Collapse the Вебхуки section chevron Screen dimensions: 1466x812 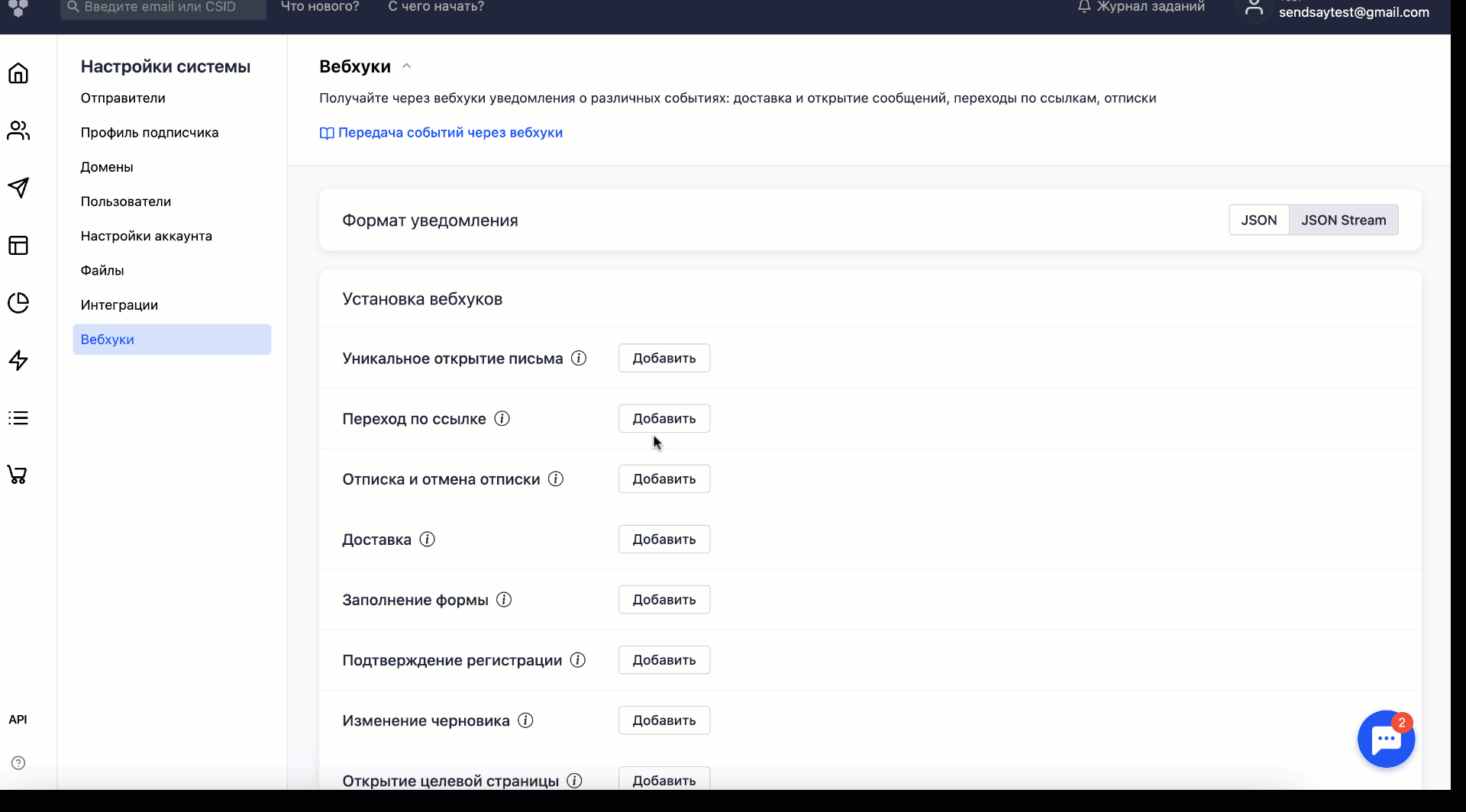pyautogui.click(x=406, y=66)
